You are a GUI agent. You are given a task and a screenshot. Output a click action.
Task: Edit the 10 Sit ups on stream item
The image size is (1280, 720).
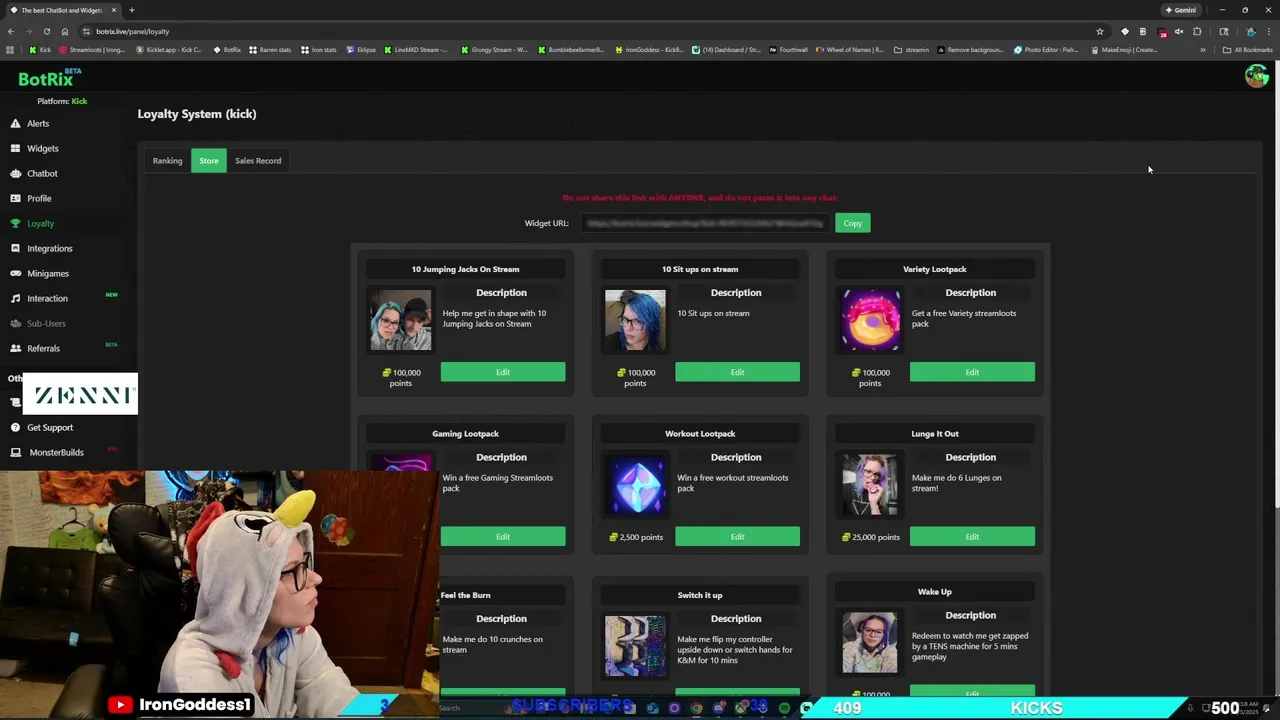point(737,372)
